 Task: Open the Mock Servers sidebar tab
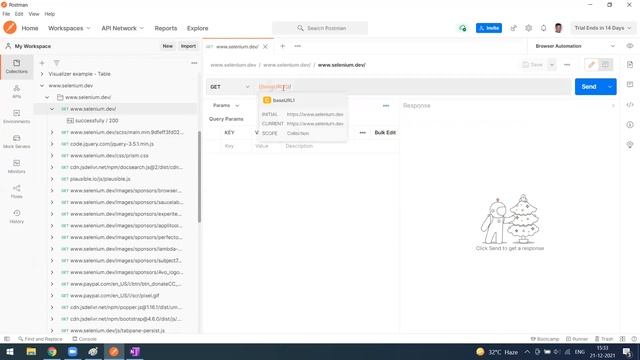pyautogui.click(x=16, y=141)
